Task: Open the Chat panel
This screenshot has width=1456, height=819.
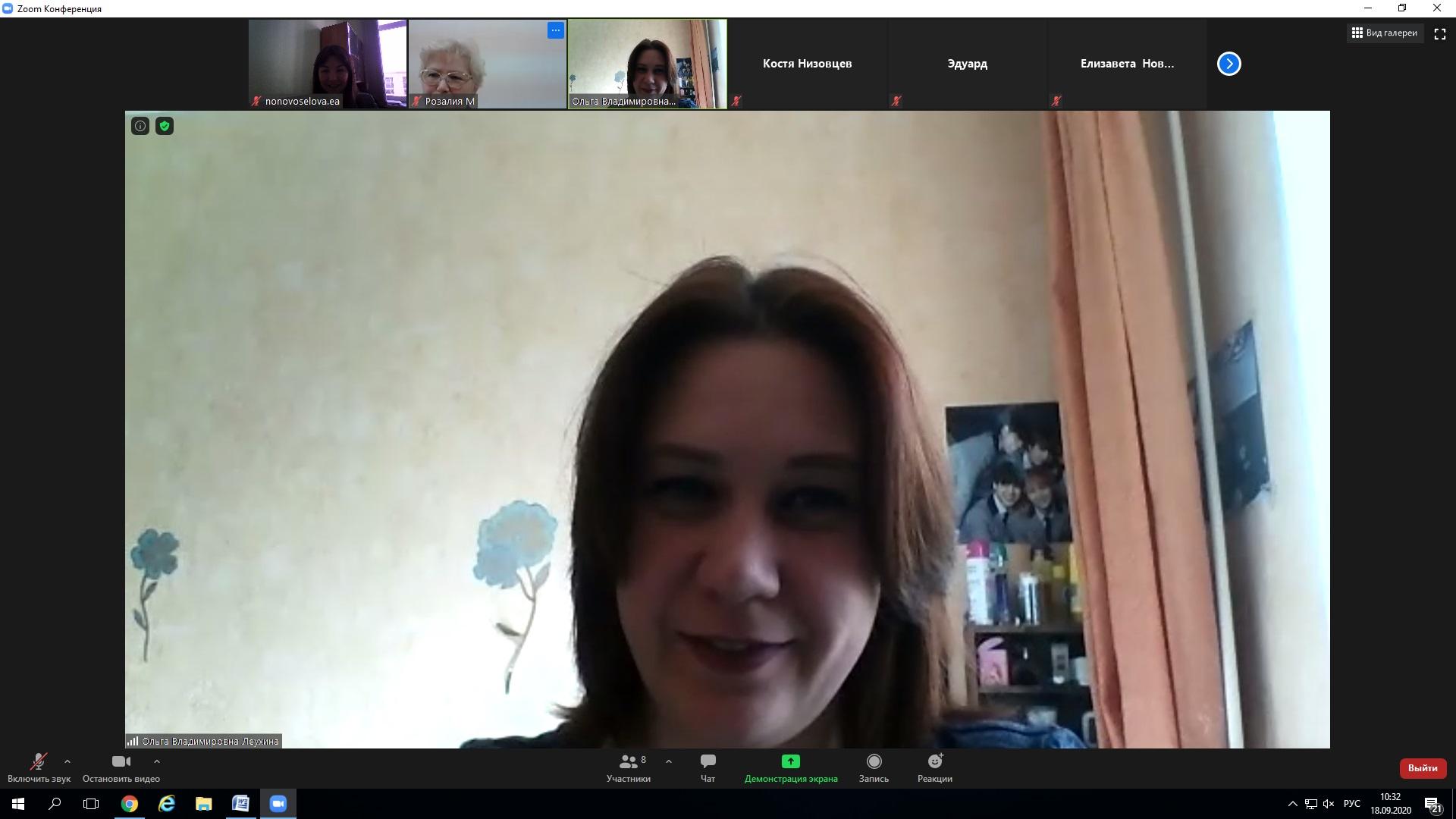Action: 708,767
